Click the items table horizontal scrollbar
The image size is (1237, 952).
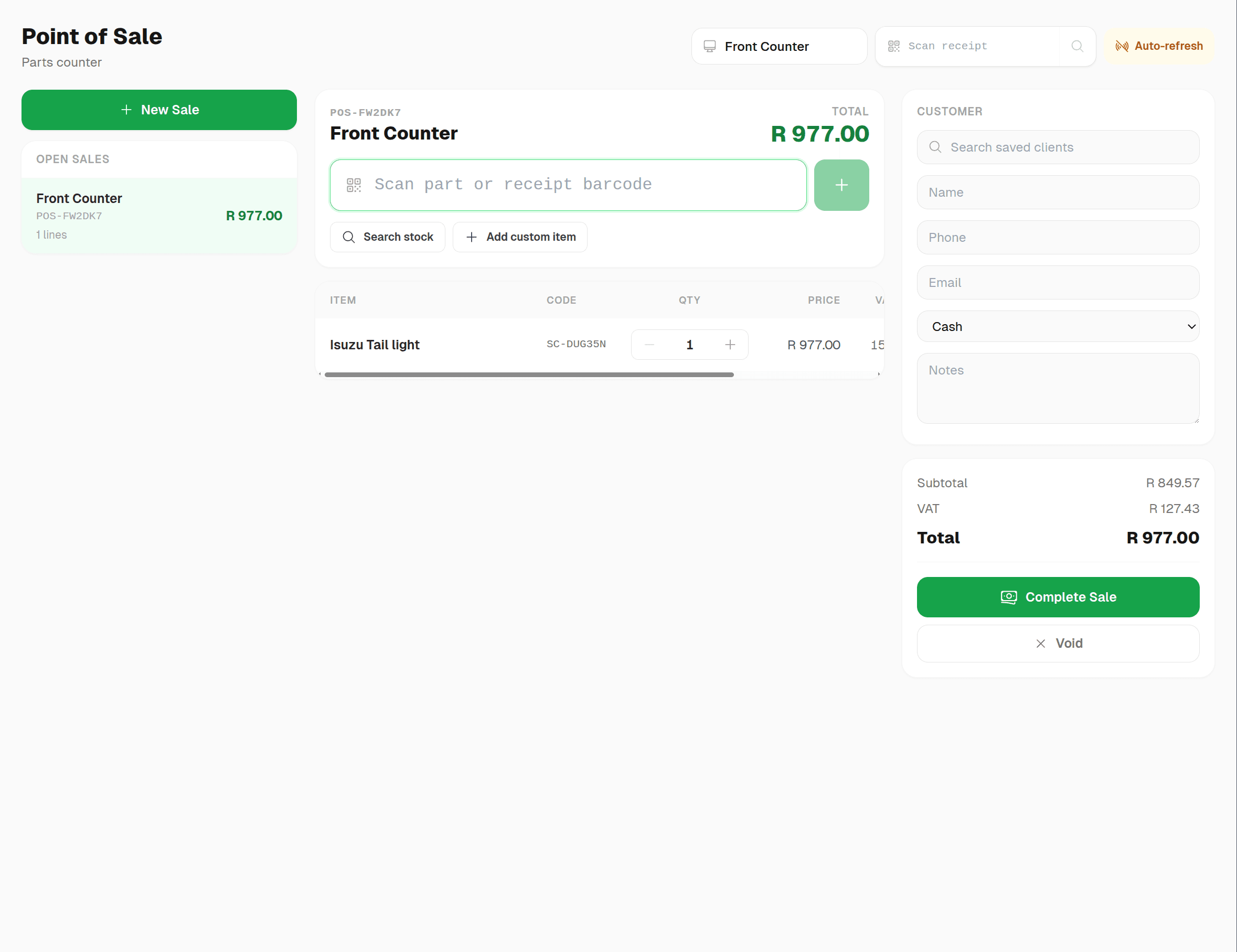pyautogui.click(x=529, y=375)
